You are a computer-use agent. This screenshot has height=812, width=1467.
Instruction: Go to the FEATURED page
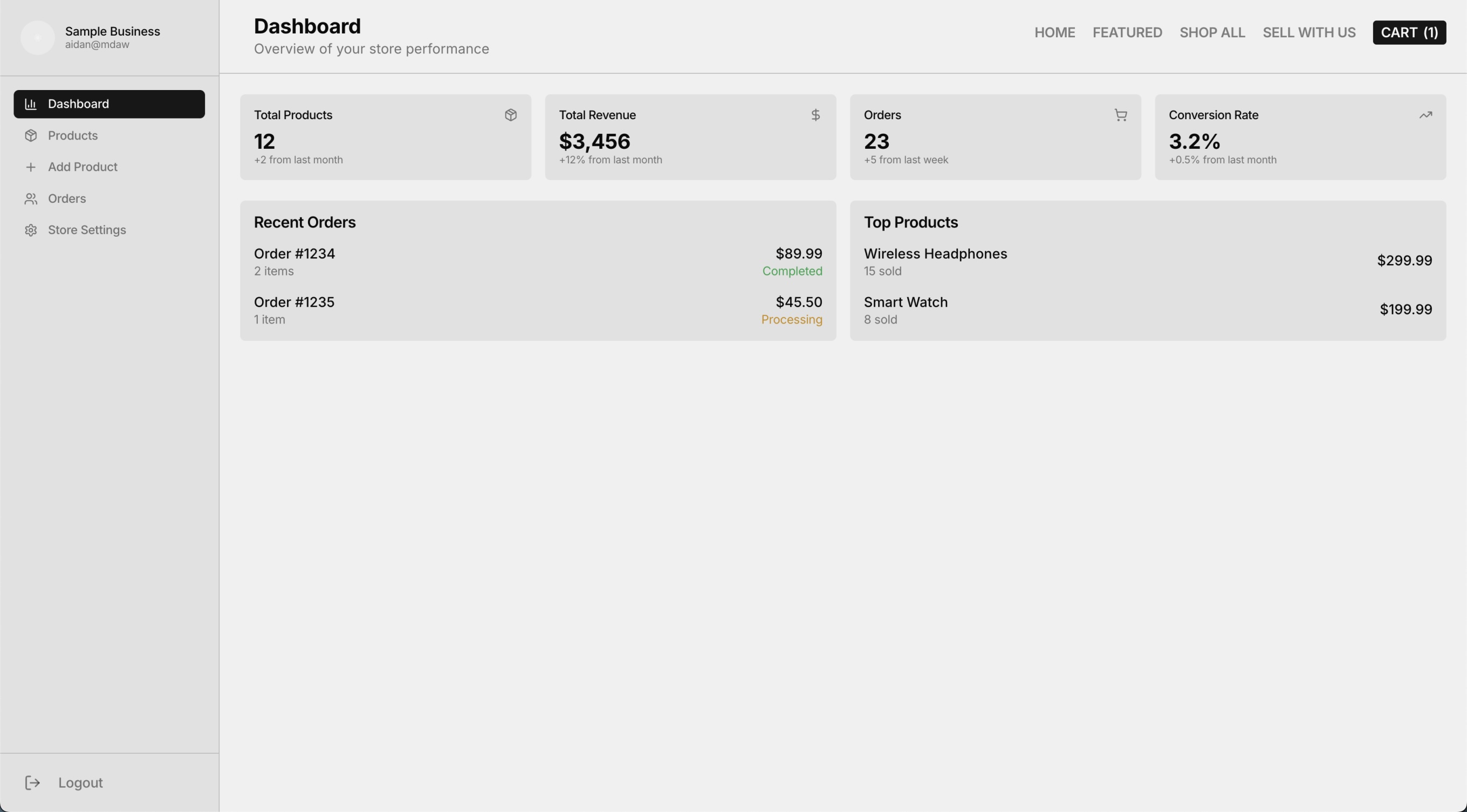(x=1127, y=32)
